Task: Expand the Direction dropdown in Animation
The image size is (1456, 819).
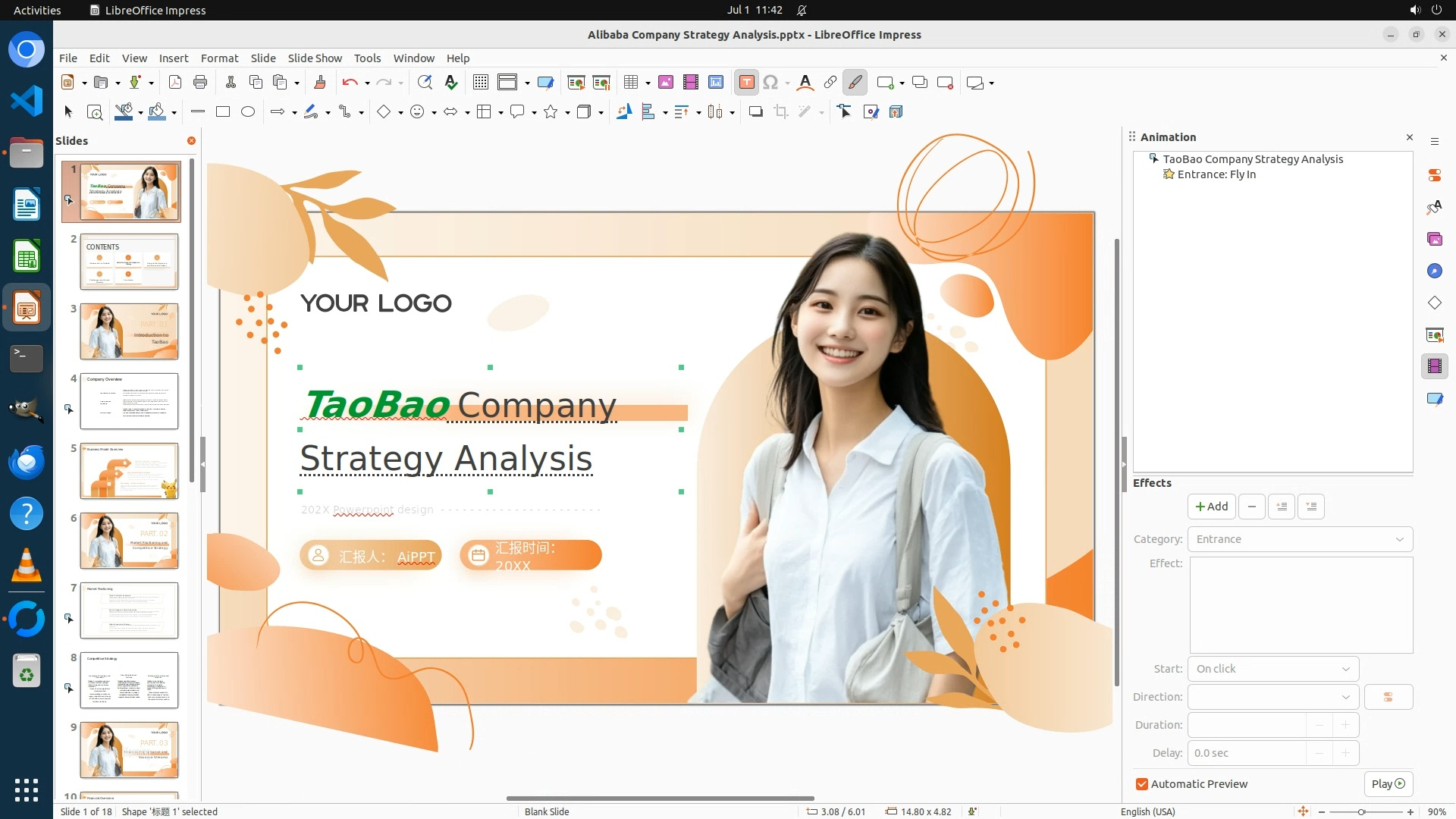Action: pyautogui.click(x=1272, y=697)
